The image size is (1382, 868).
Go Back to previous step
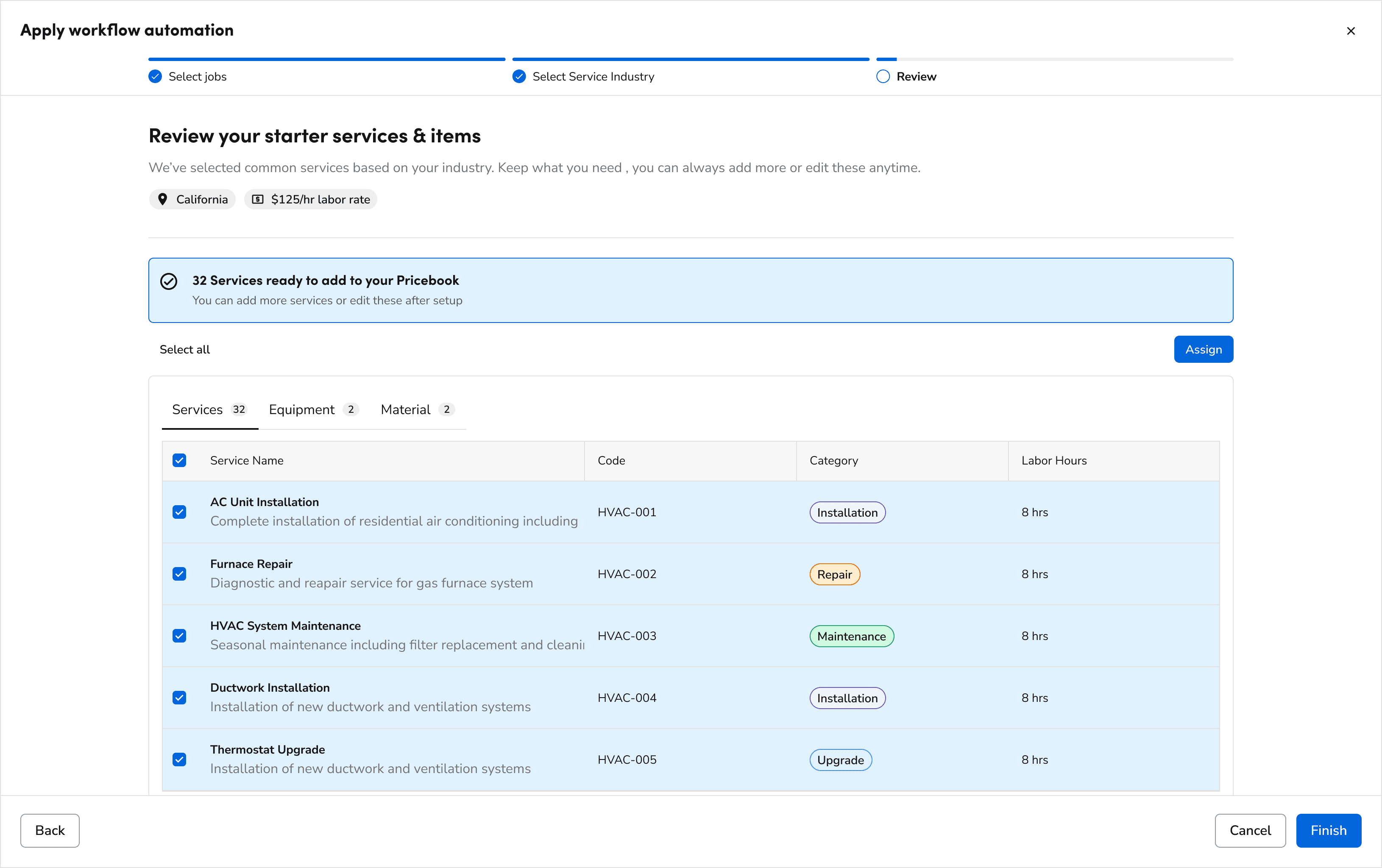click(50, 830)
